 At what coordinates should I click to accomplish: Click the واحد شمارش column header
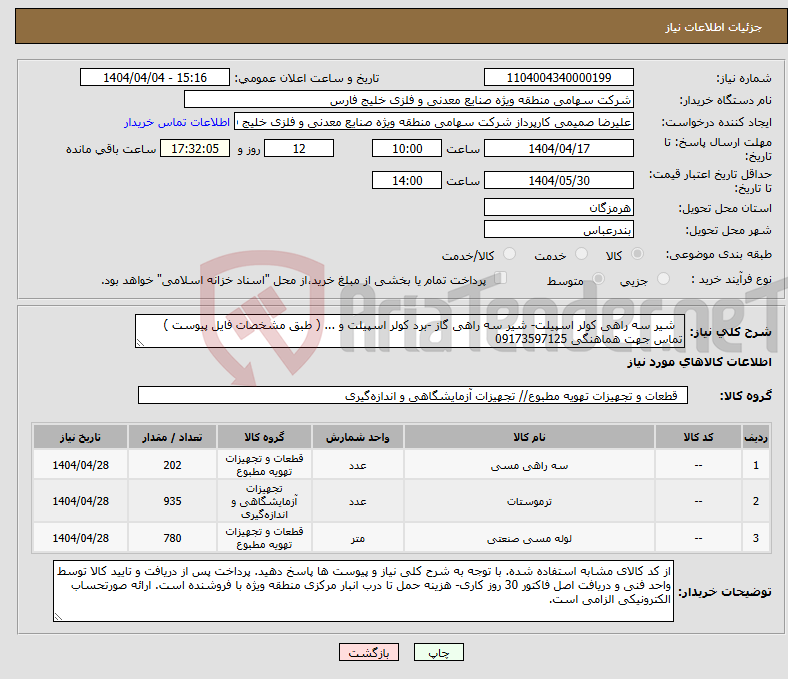(357, 437)
